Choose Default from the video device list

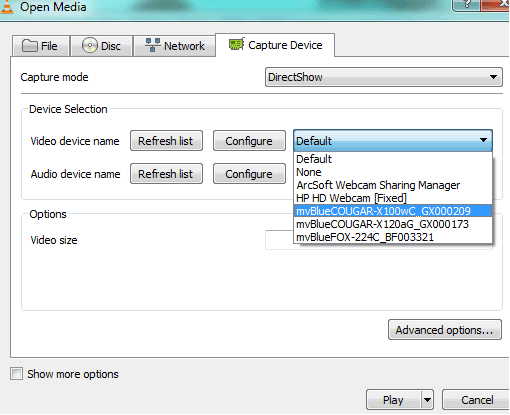[x=393, y=159]
